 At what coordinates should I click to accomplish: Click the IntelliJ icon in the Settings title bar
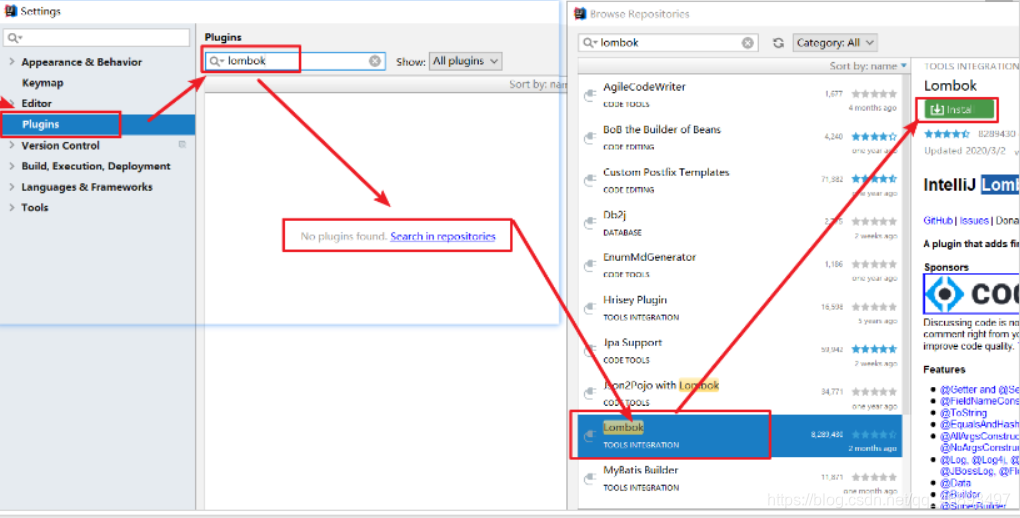10,11
